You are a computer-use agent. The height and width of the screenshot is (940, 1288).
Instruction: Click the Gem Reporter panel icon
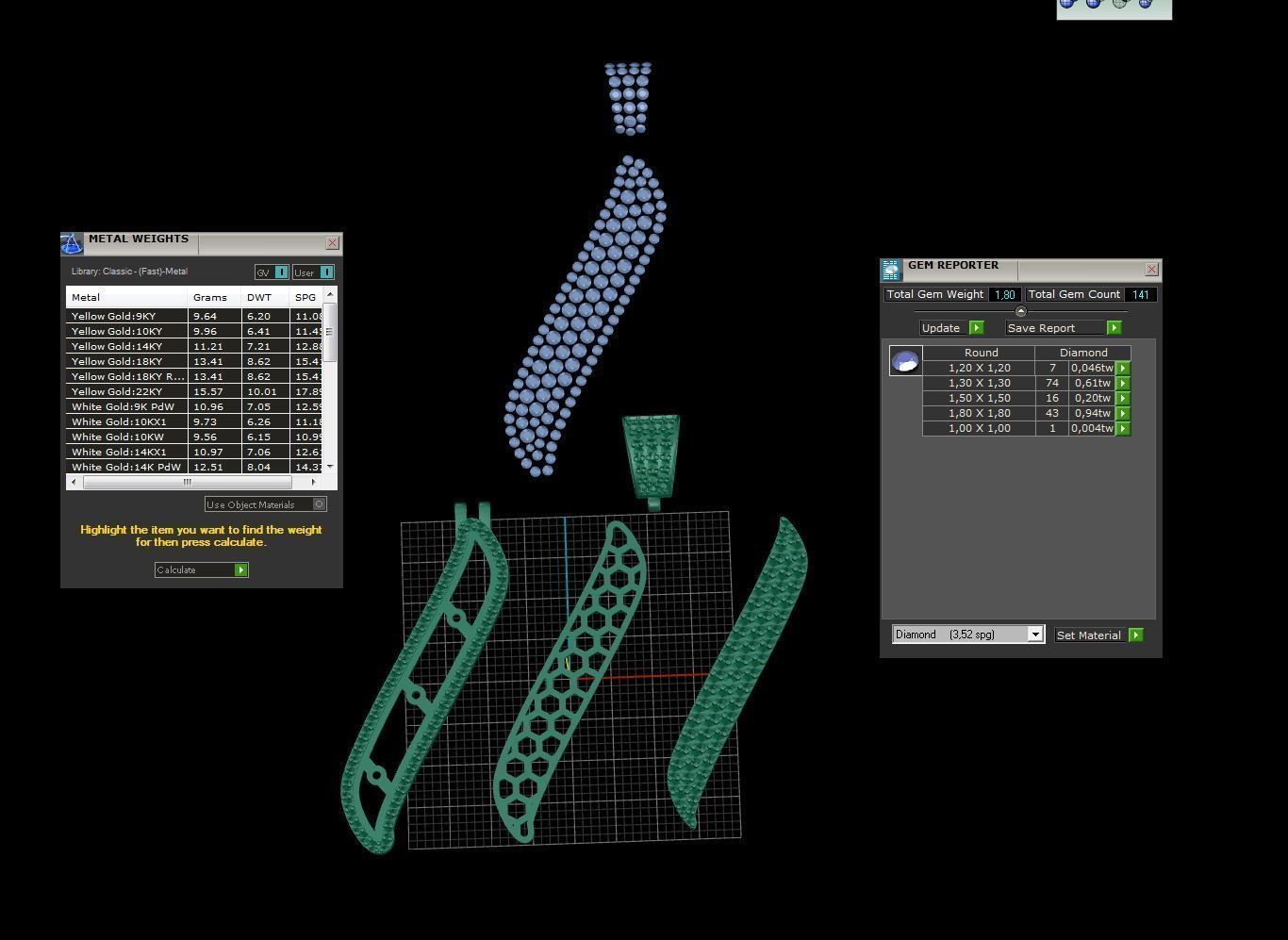point(891,271)
